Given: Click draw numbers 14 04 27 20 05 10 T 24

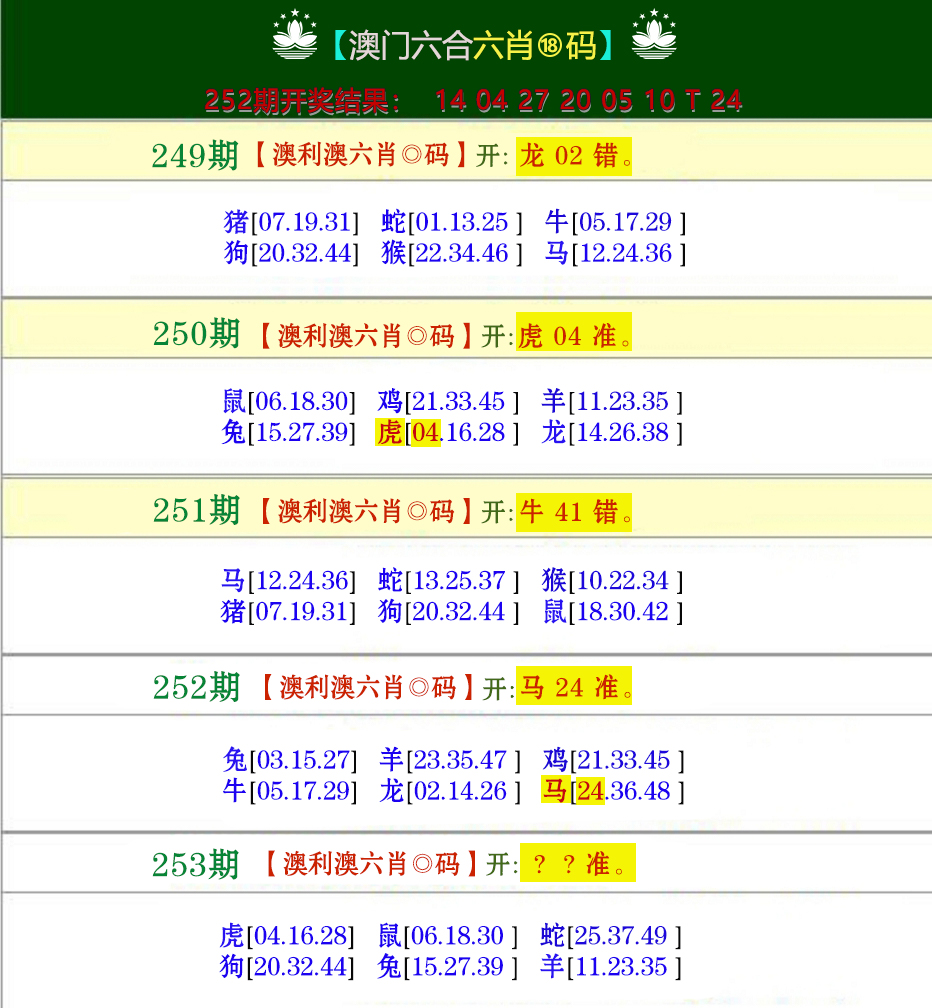Looking at the screenshot, I should [589, 101].
